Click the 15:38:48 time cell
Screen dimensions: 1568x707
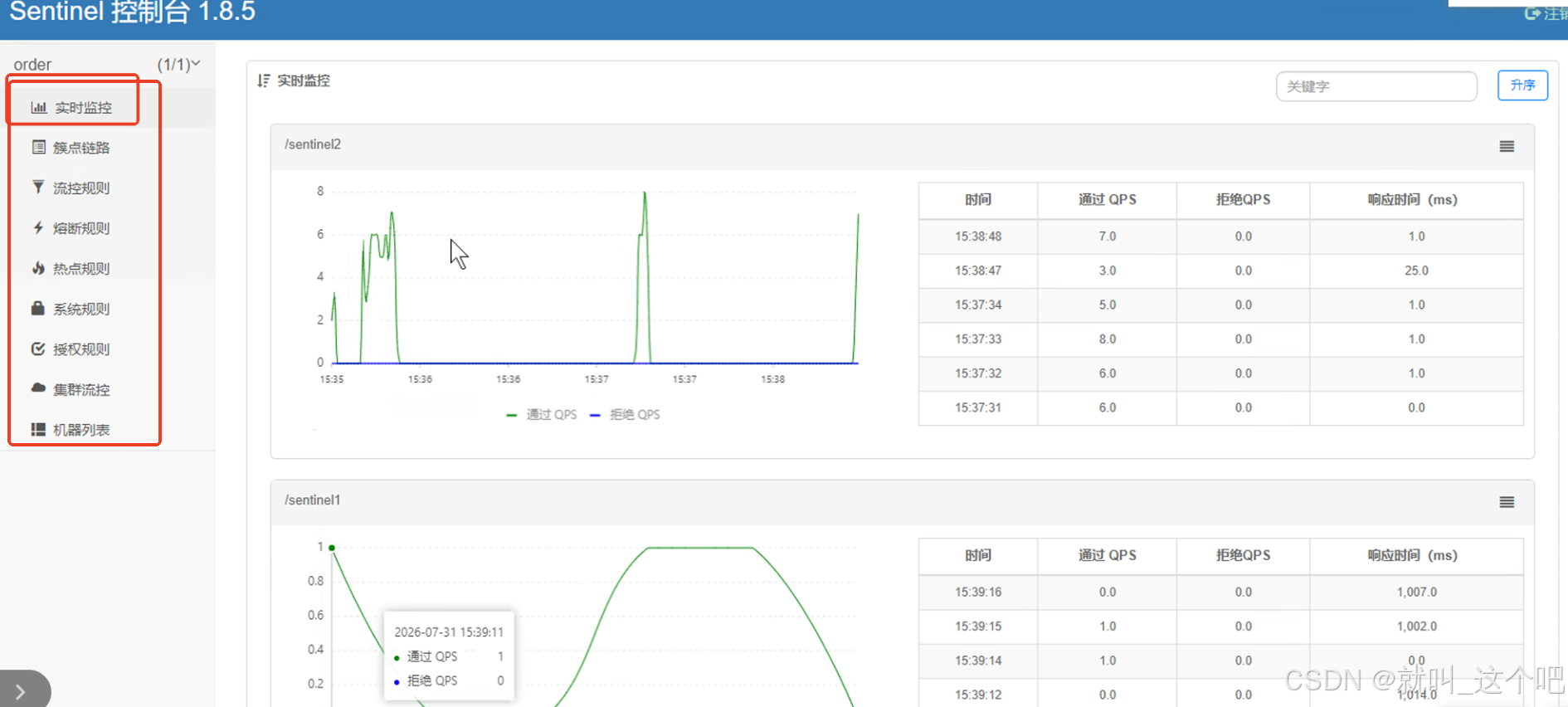(x=978, y=236)
